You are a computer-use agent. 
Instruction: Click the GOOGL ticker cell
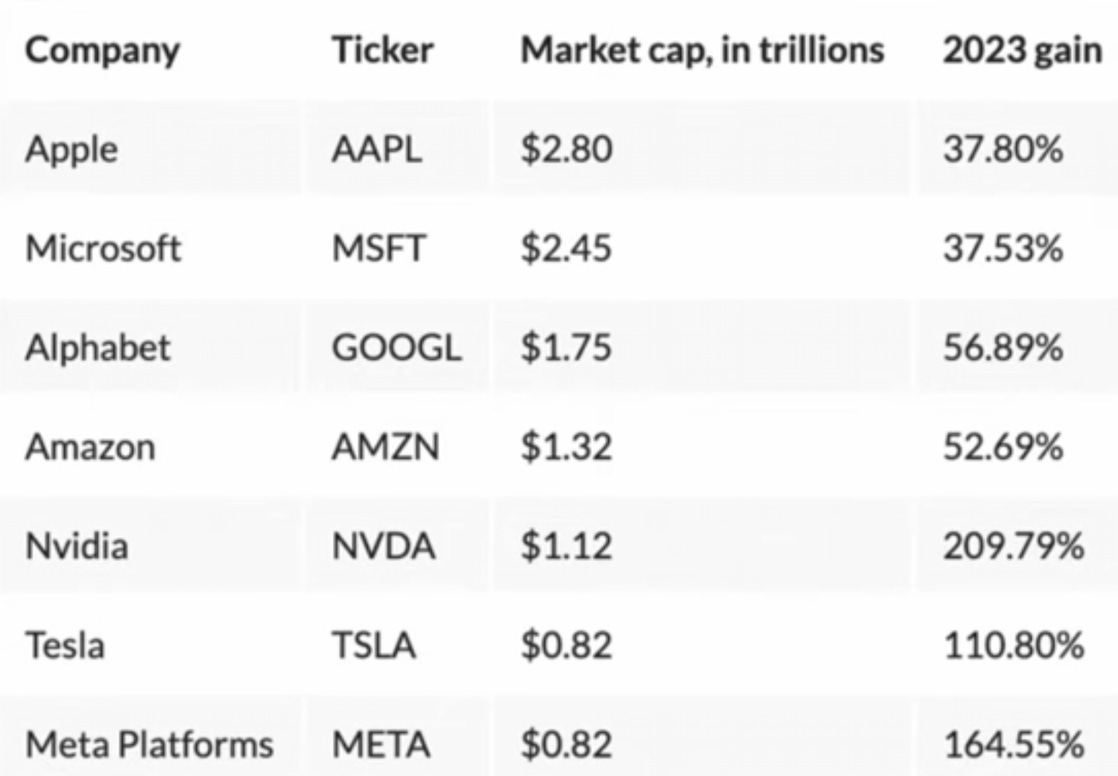[x=397, y=348]
